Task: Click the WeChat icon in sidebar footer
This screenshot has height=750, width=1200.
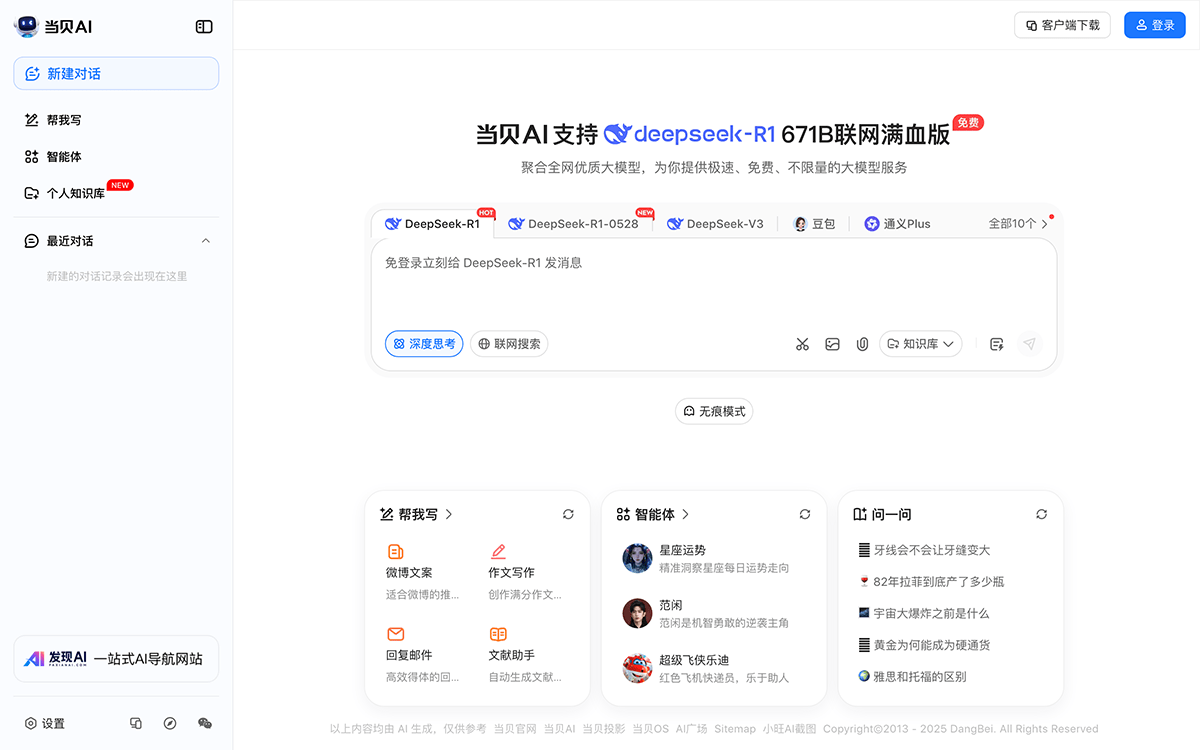Action: (x=205, y=723)
